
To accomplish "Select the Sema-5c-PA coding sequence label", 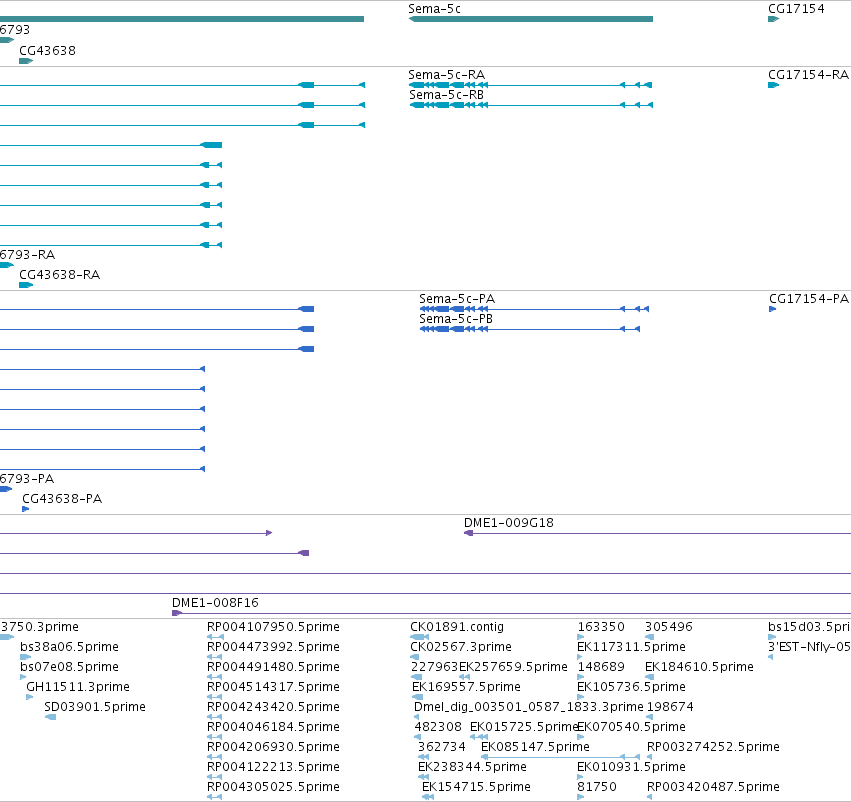I will coord(457,299).
